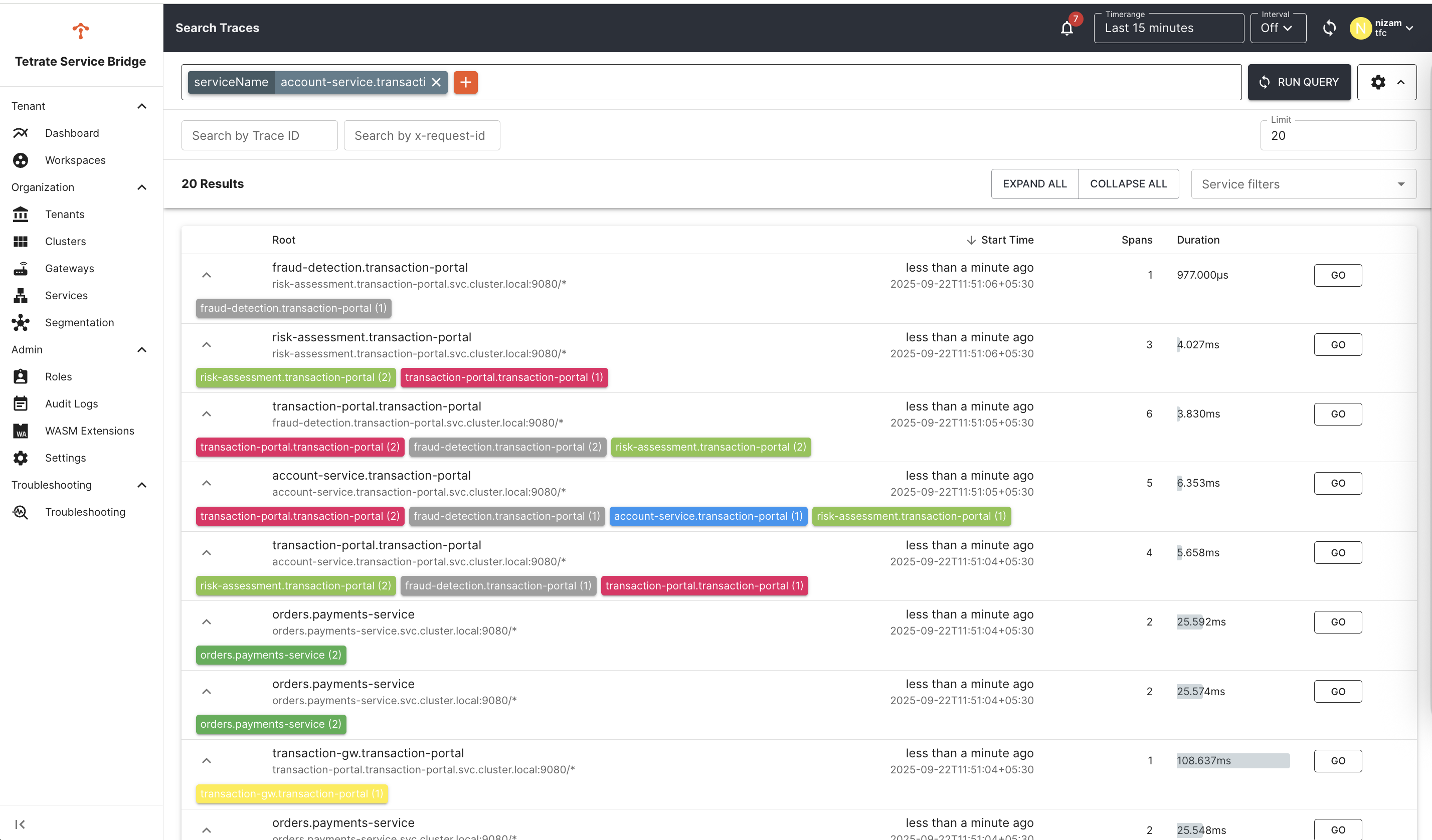
Task: Open the Interval Off dropdown
Action: [x=1277, y=29]
